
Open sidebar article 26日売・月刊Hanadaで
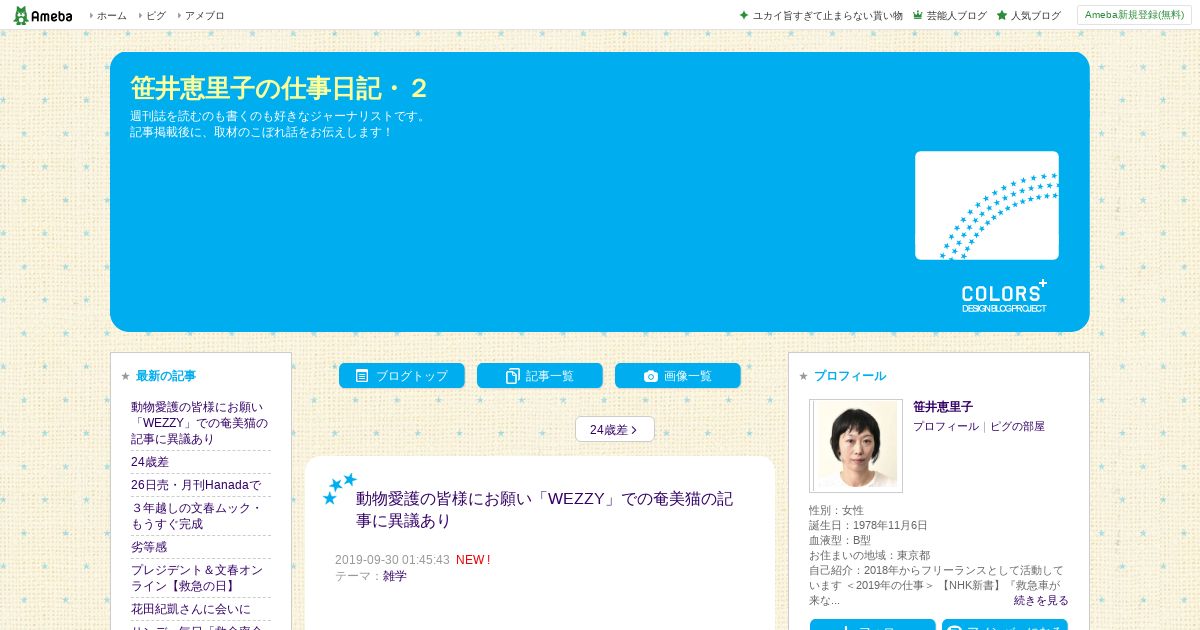click(x=196, y=485)
